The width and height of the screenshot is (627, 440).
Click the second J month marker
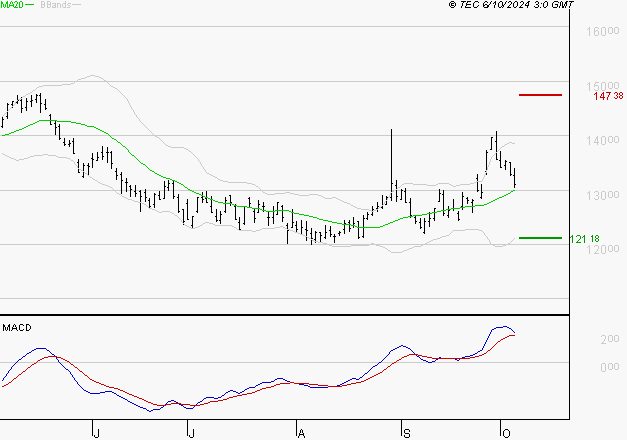pos(192,434)
